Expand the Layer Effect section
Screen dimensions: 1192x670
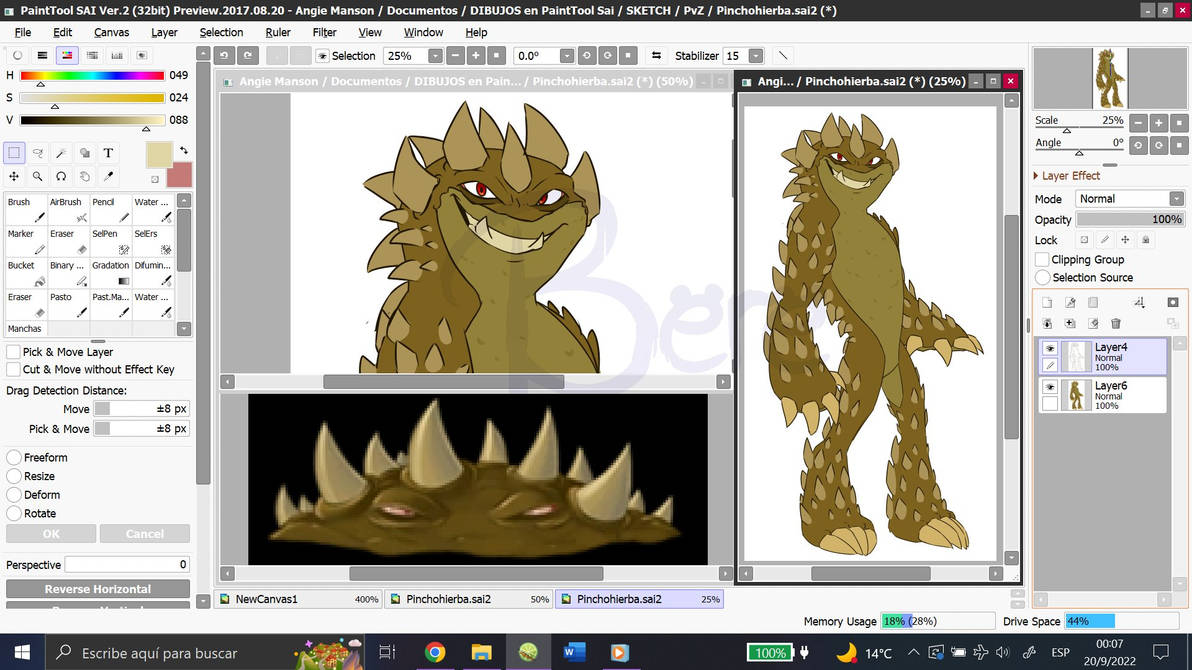tap(1037, 175)
